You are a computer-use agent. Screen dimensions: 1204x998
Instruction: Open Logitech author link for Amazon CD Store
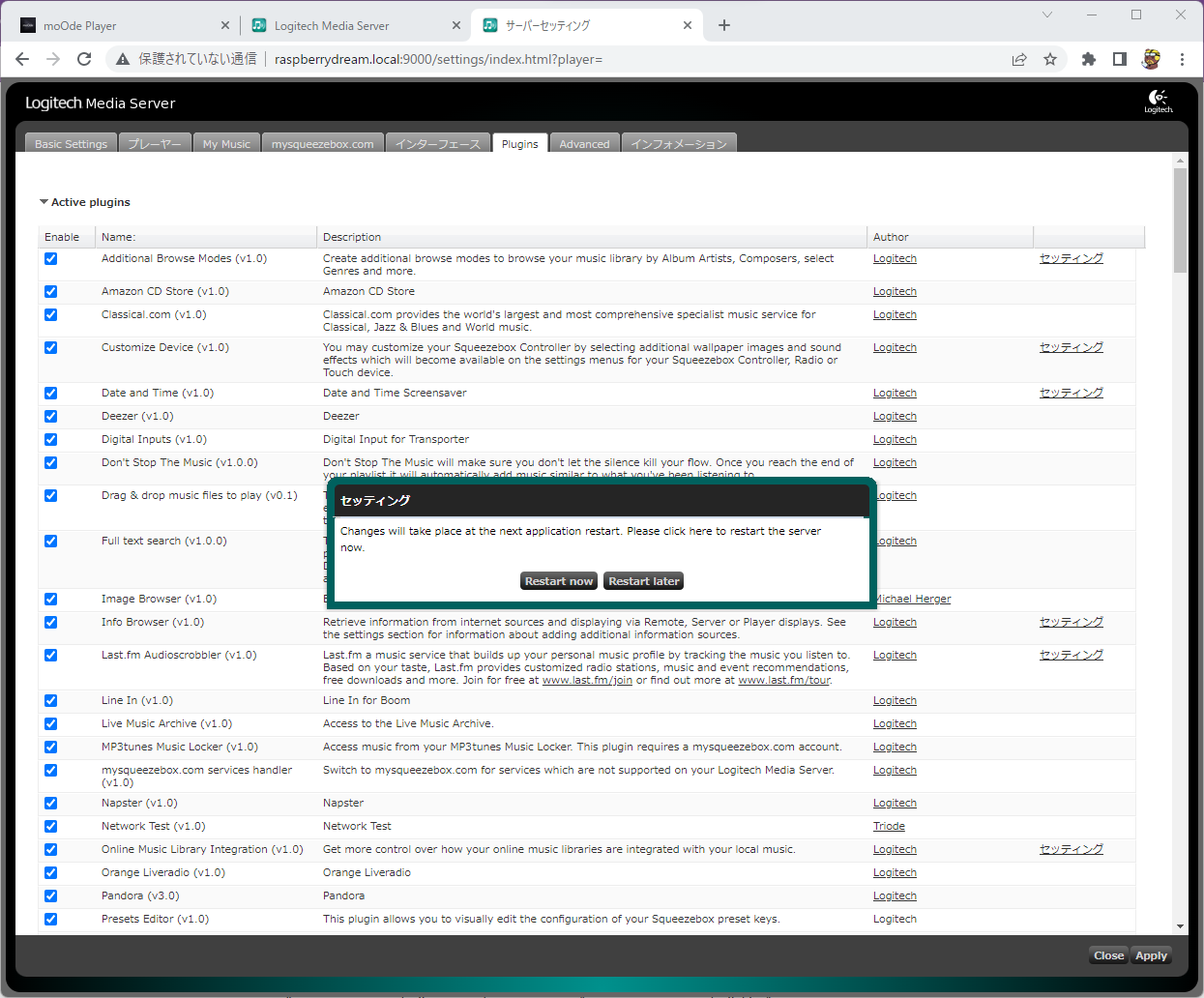(x=895, y=291)
